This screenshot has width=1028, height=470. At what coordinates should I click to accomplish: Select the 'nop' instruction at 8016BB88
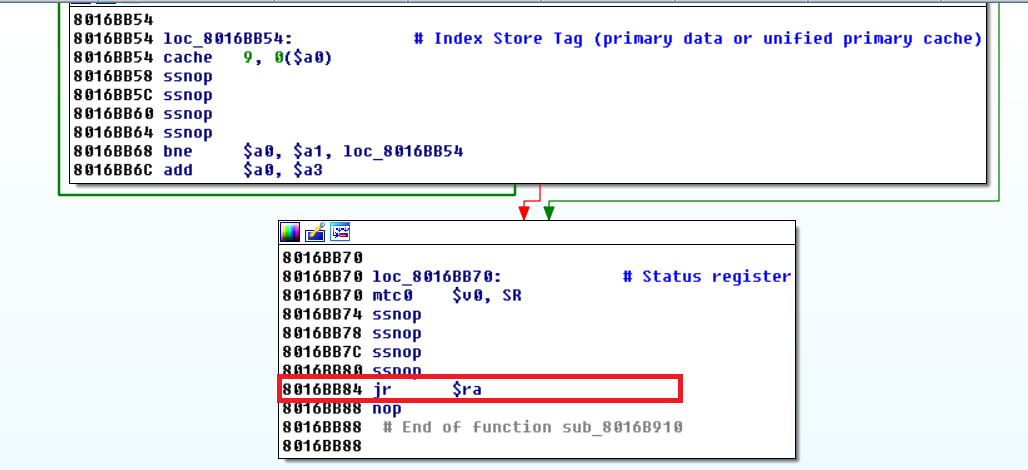387,408
